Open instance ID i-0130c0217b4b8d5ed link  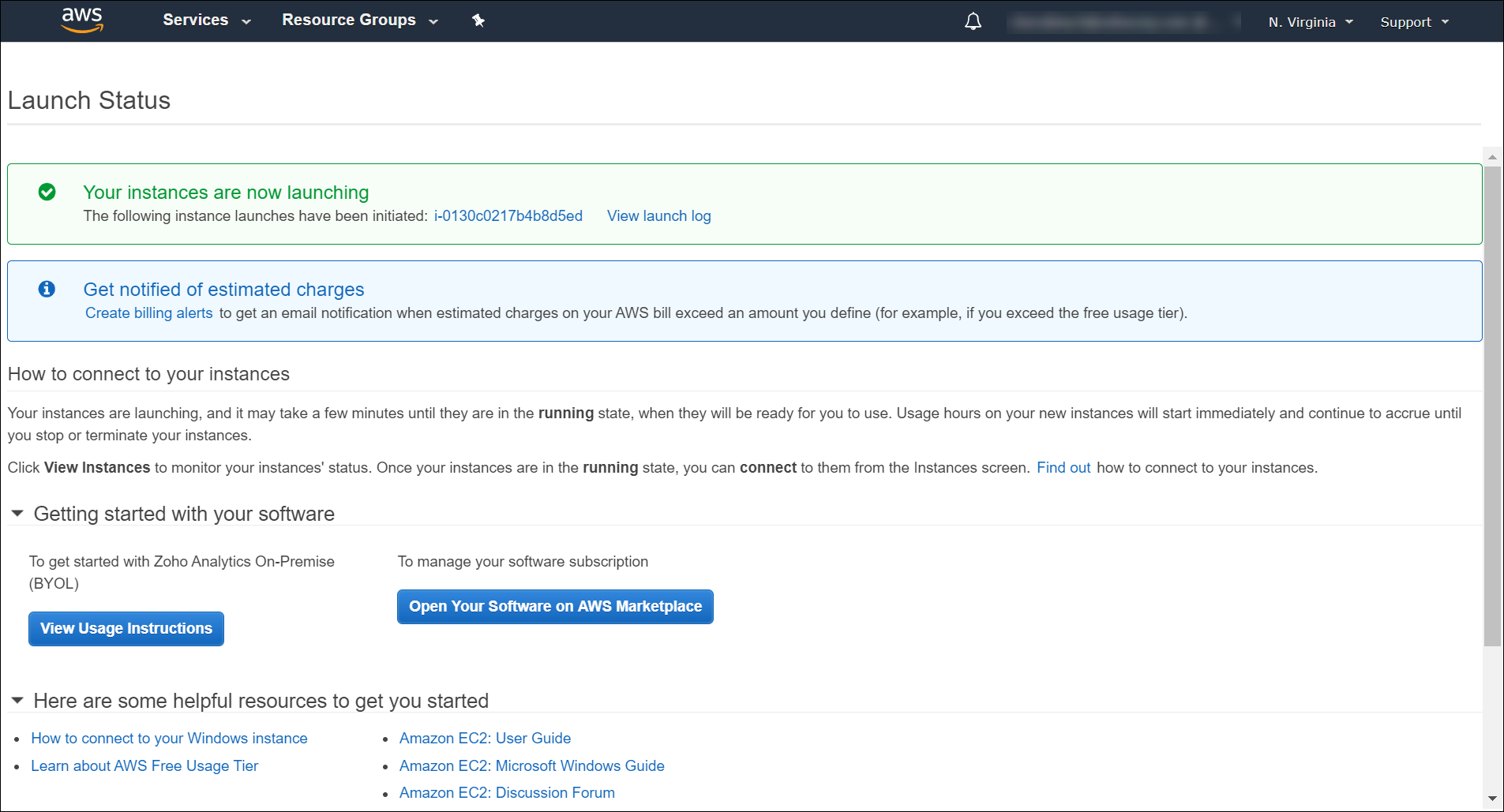508,216
